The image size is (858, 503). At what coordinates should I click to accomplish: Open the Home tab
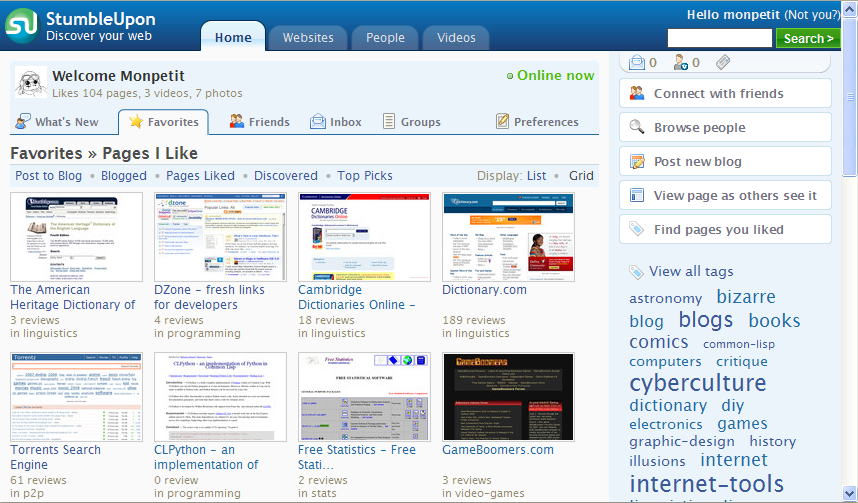[233, 37]
